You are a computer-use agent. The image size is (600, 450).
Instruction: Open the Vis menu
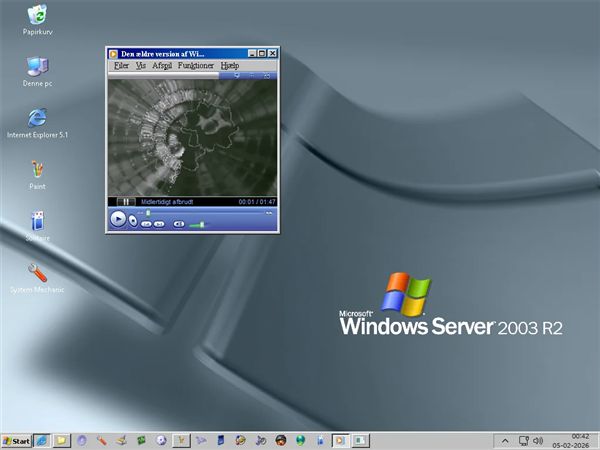point(140,65)
